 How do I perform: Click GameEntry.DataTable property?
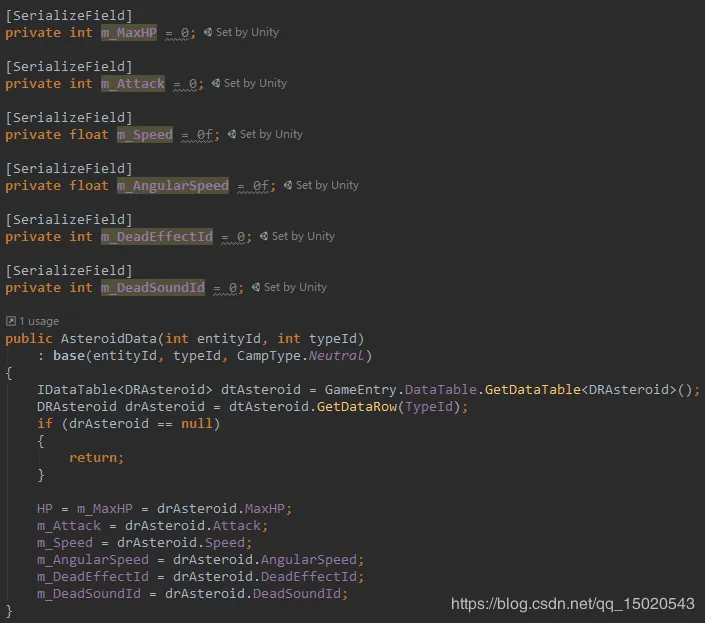[401, 389]
